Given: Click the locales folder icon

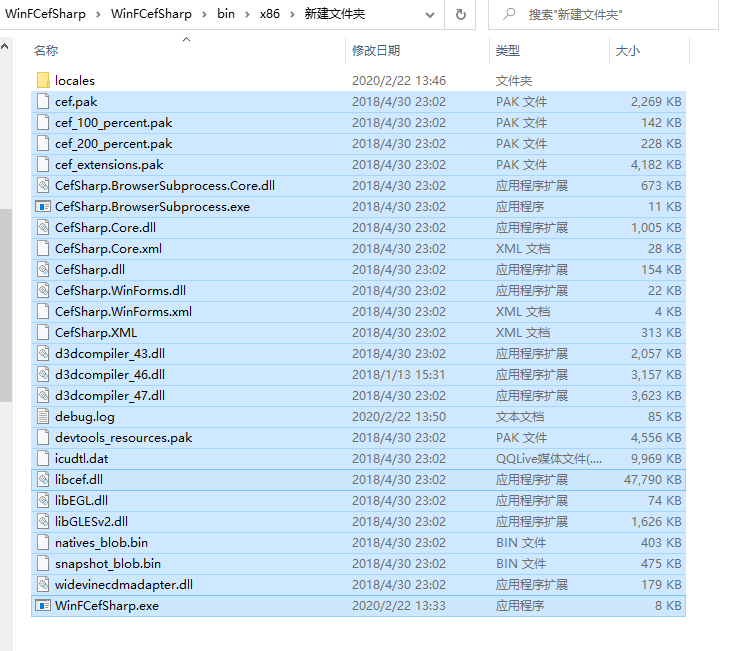Looking at the screenshot, I should (x=43, y=80).
